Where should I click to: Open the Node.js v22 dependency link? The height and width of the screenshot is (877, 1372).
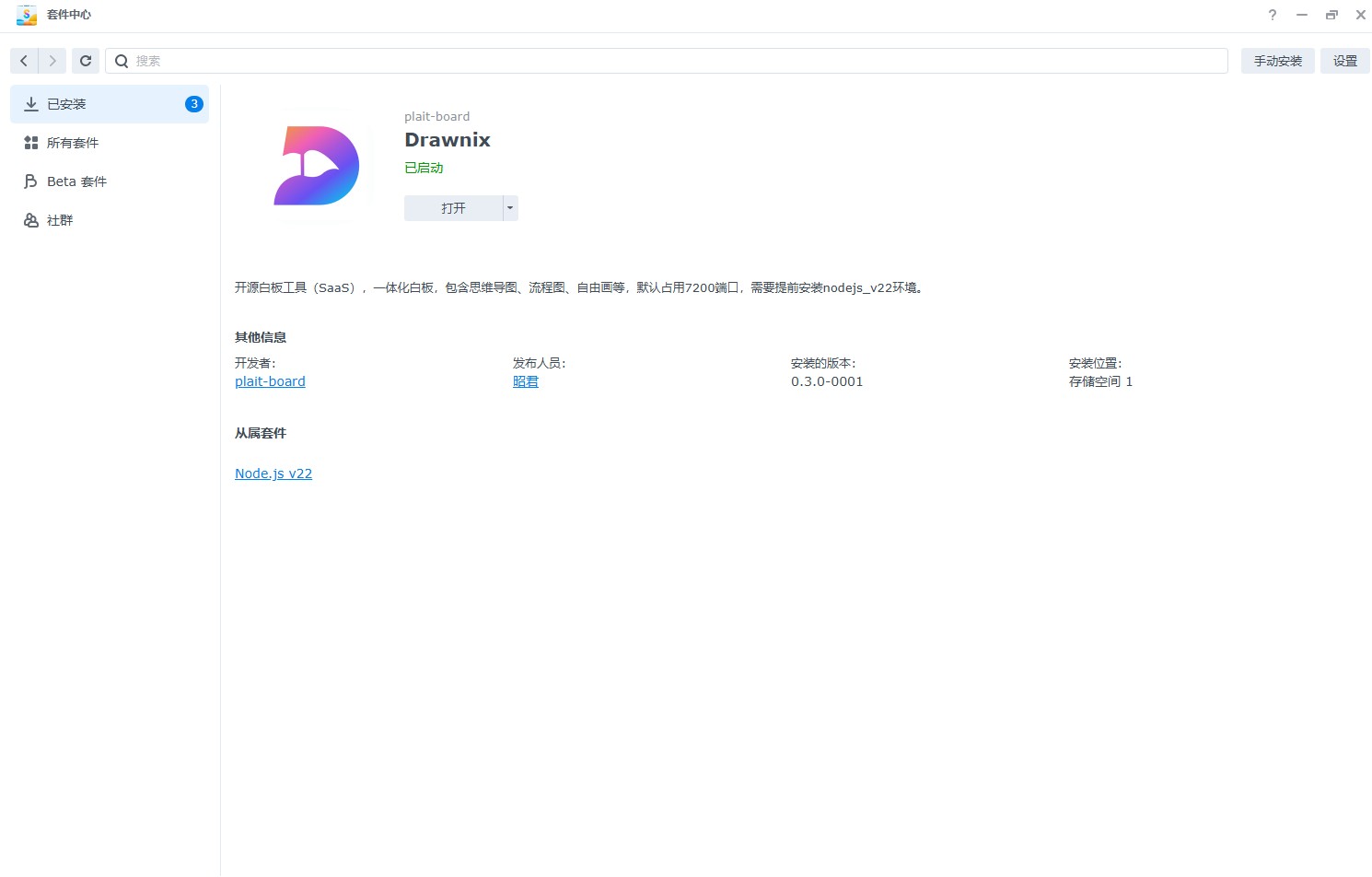tap(273, 474)
